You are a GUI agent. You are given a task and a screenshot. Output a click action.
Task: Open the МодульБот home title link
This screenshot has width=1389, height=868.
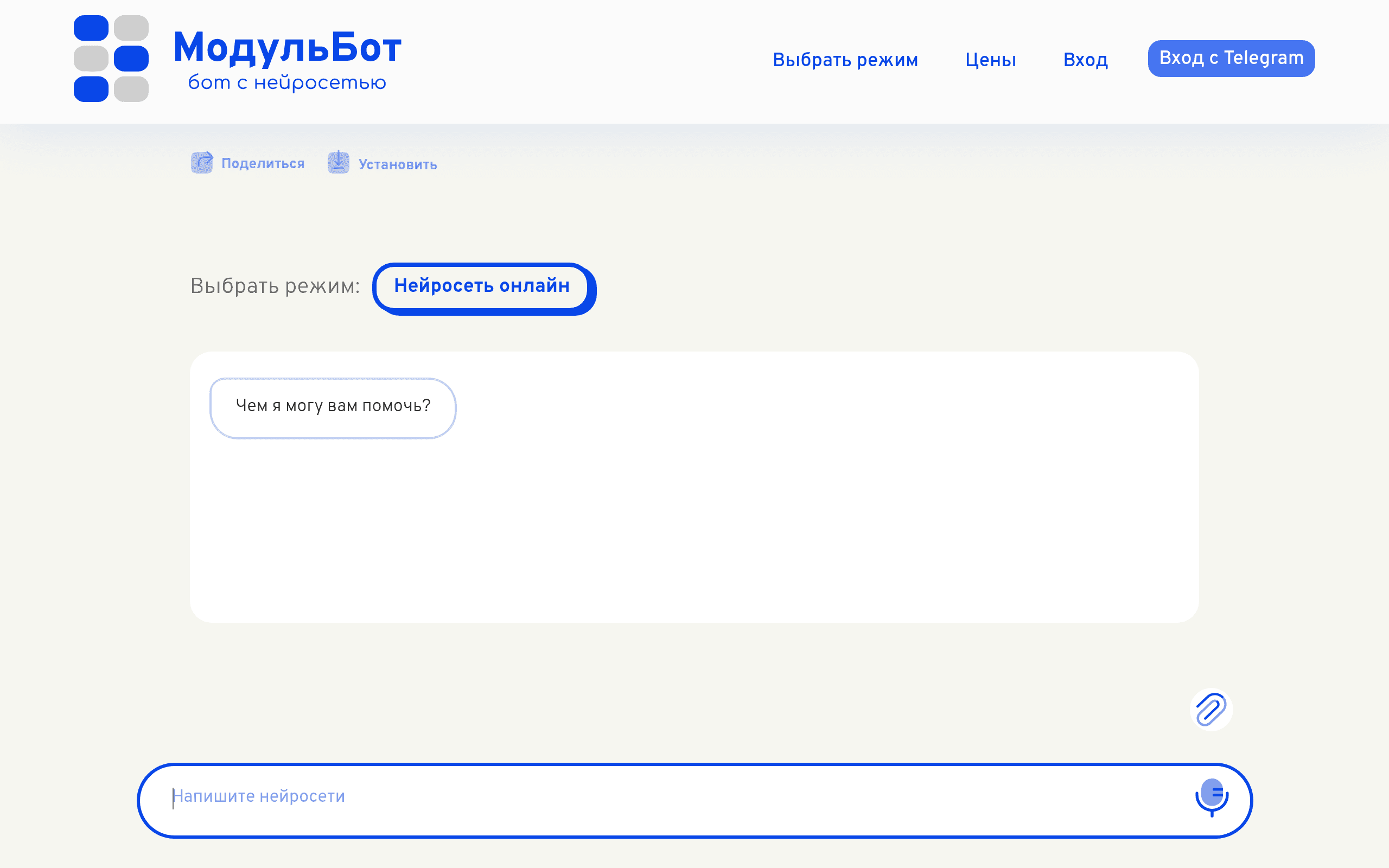coord(287,47)
